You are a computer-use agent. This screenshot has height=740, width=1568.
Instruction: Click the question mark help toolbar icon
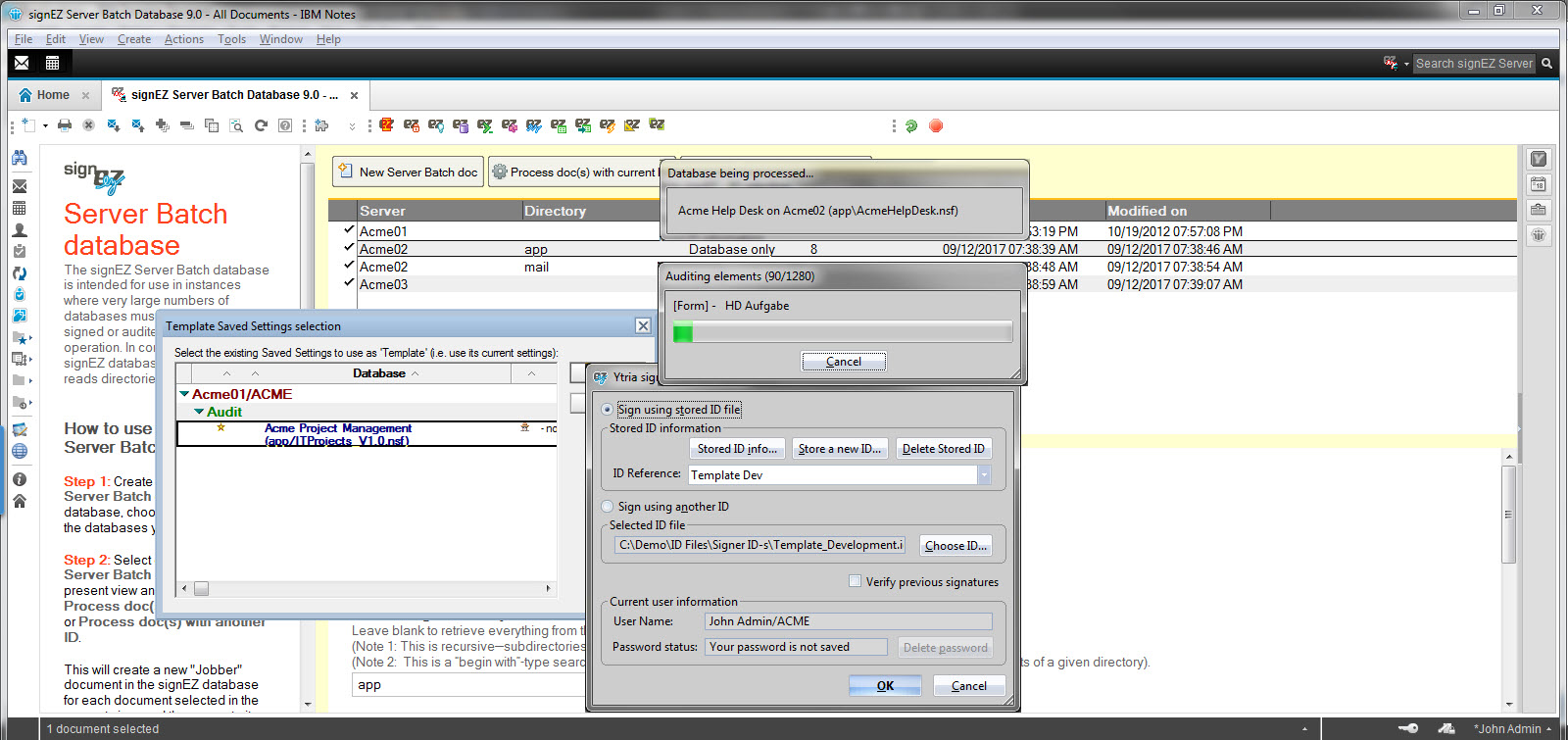[285, 125]
